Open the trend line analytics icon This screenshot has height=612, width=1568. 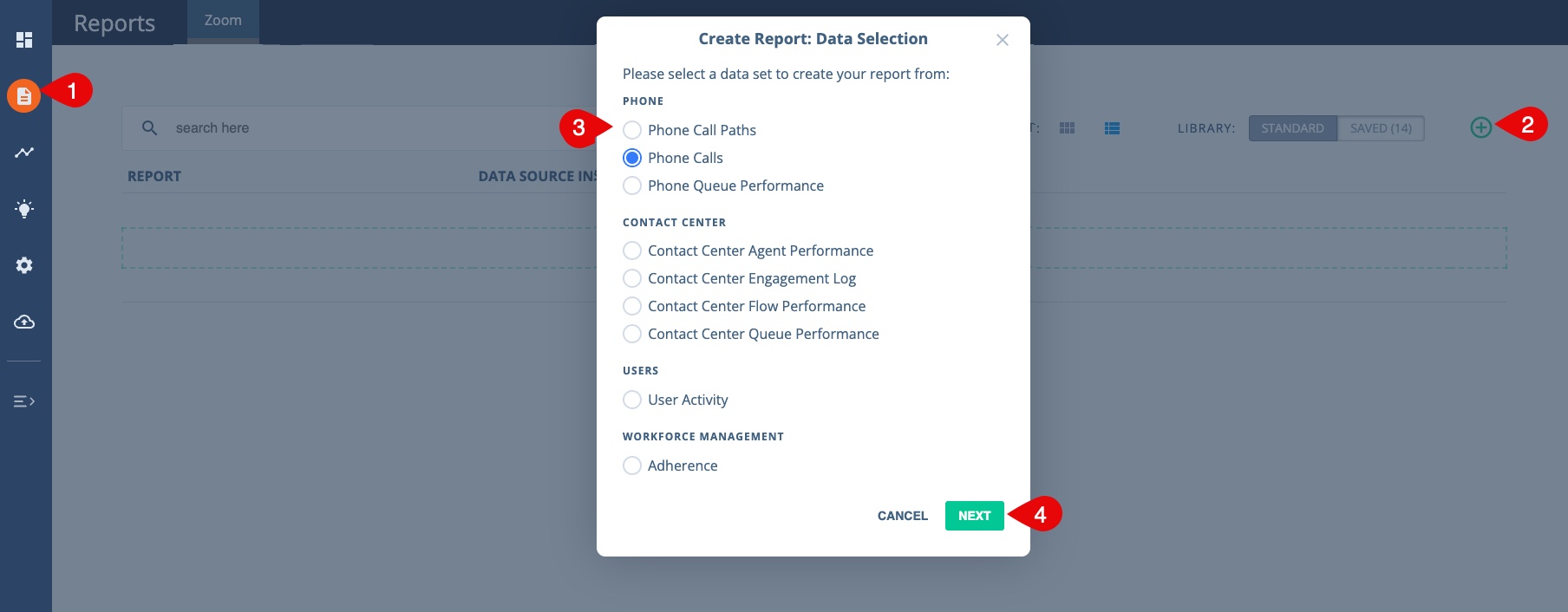(x=24, y=153)
